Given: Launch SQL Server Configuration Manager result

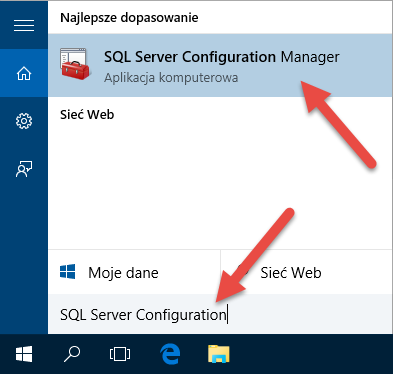Looking at the screenshot, I should pos(220,65).
